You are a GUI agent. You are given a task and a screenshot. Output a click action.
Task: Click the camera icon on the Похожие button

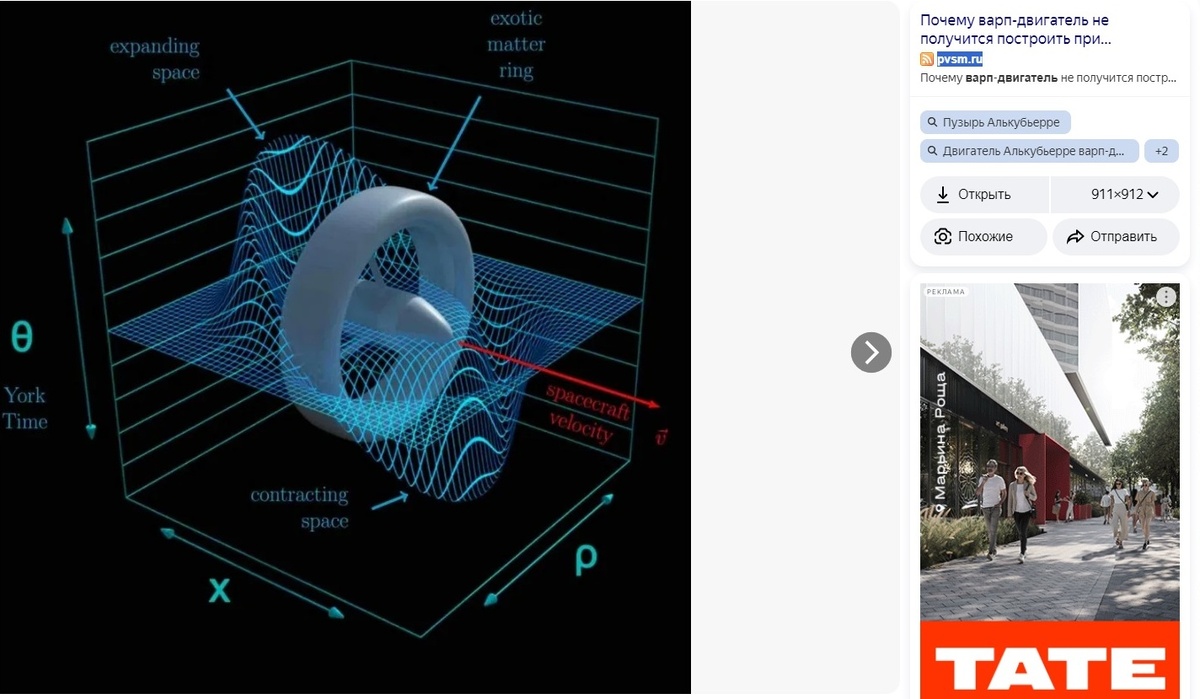point(942,237)
